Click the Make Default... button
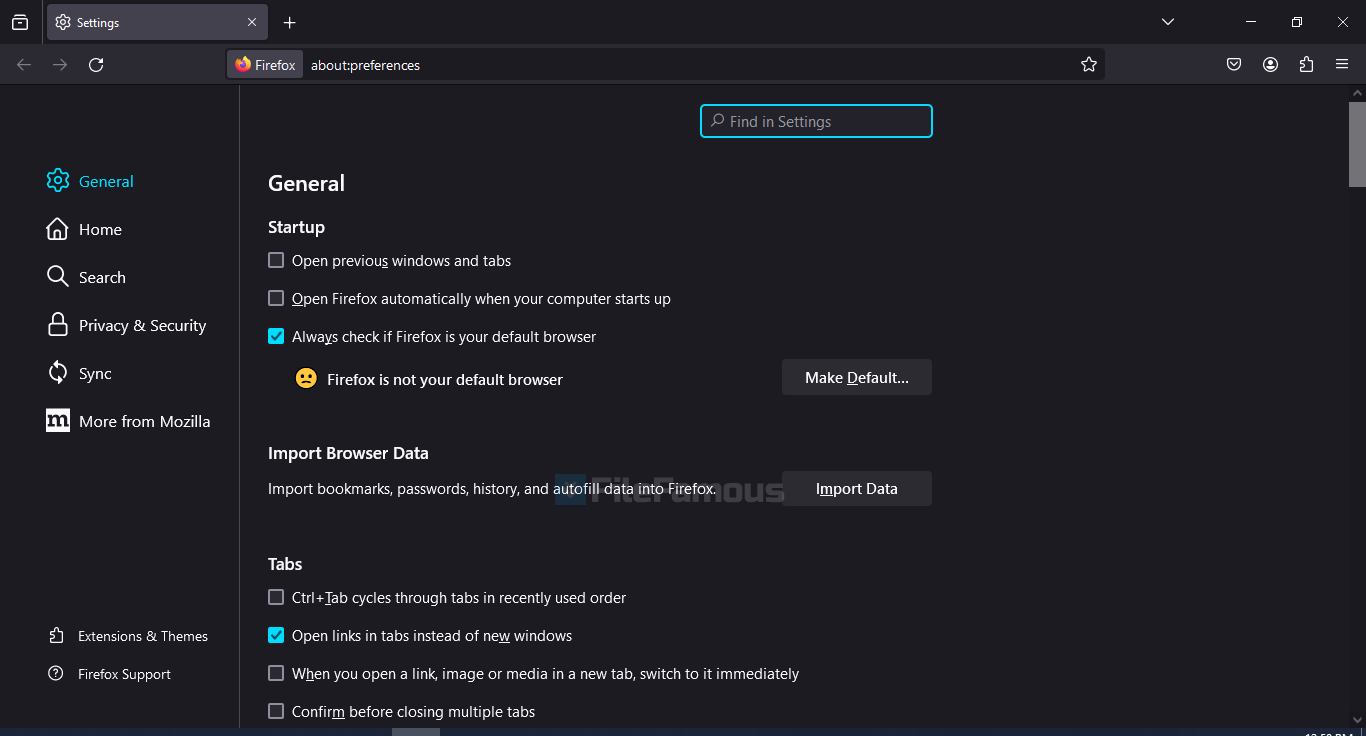The height and width of the screenshot is (736, 1366). point(857,377)
